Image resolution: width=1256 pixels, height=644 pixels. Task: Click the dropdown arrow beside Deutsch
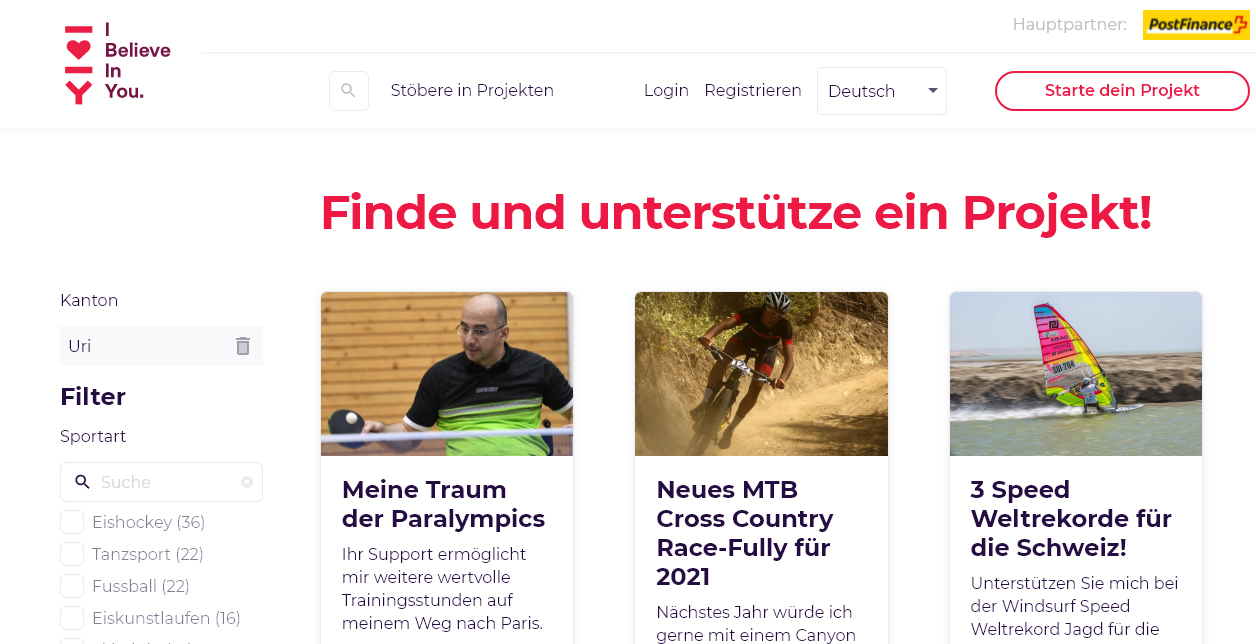coord(933,91)
